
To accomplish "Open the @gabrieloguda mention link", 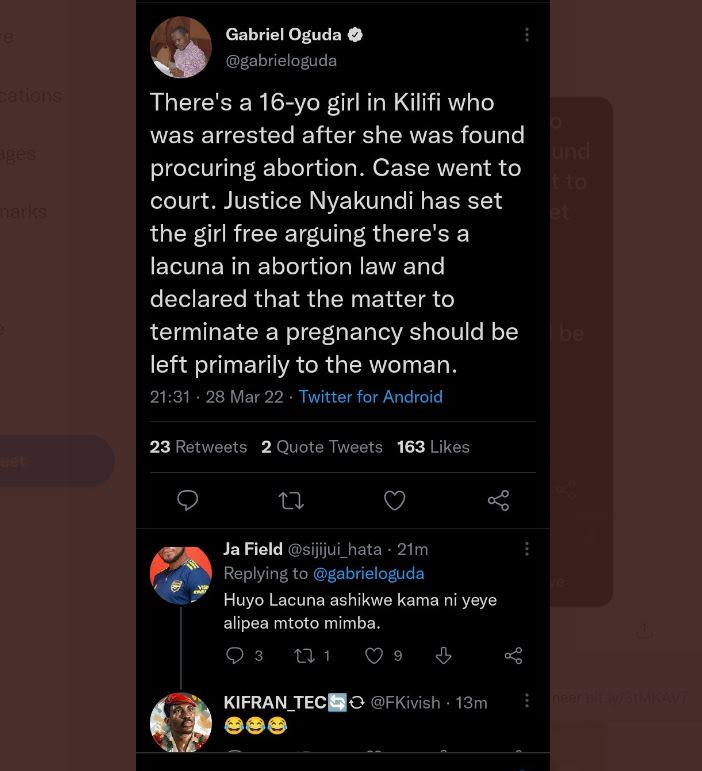I will click(x=368, y=574).
